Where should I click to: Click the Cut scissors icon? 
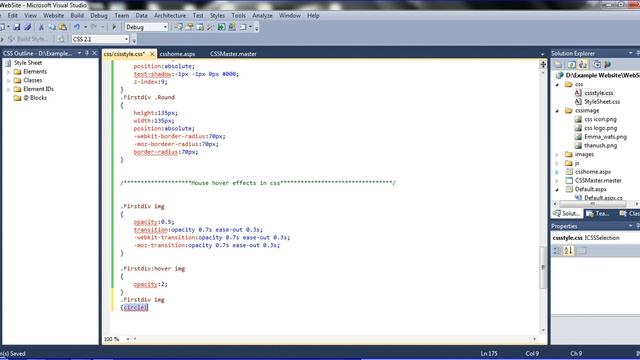pos(41,27)
